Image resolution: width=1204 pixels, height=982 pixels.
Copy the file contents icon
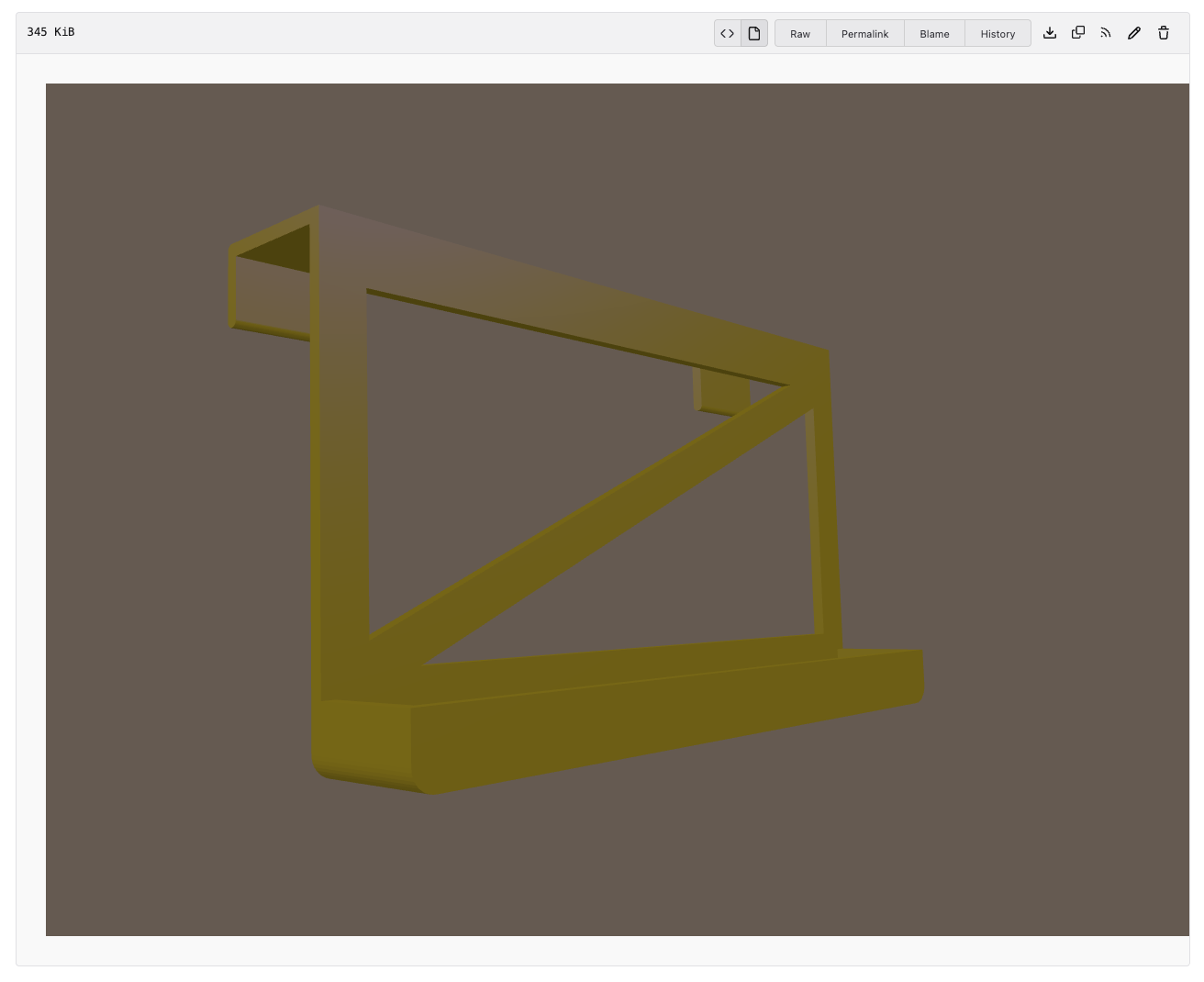pyautogui.click(x=1078, y=32)
